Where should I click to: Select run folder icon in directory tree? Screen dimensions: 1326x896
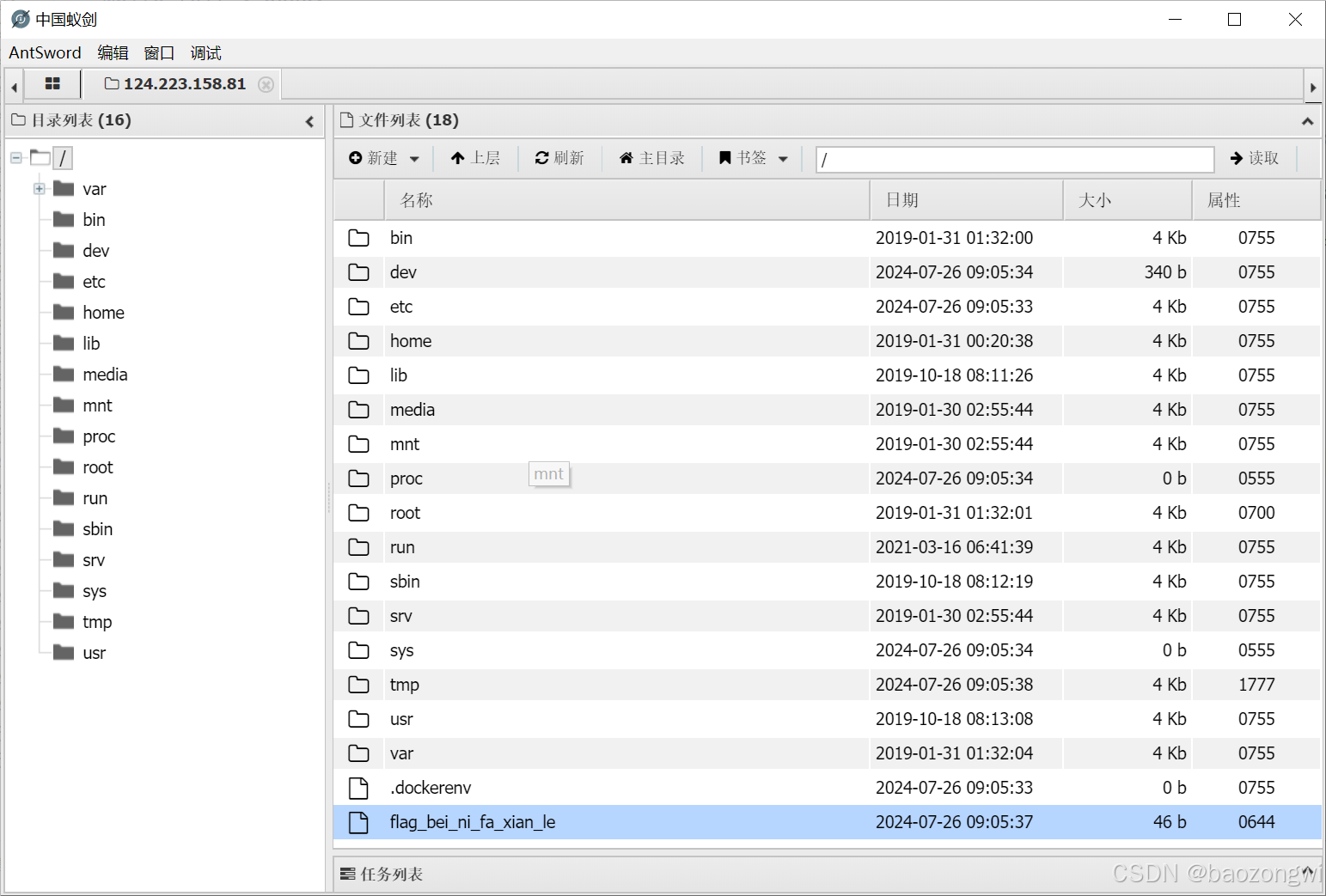pos(64,497)
